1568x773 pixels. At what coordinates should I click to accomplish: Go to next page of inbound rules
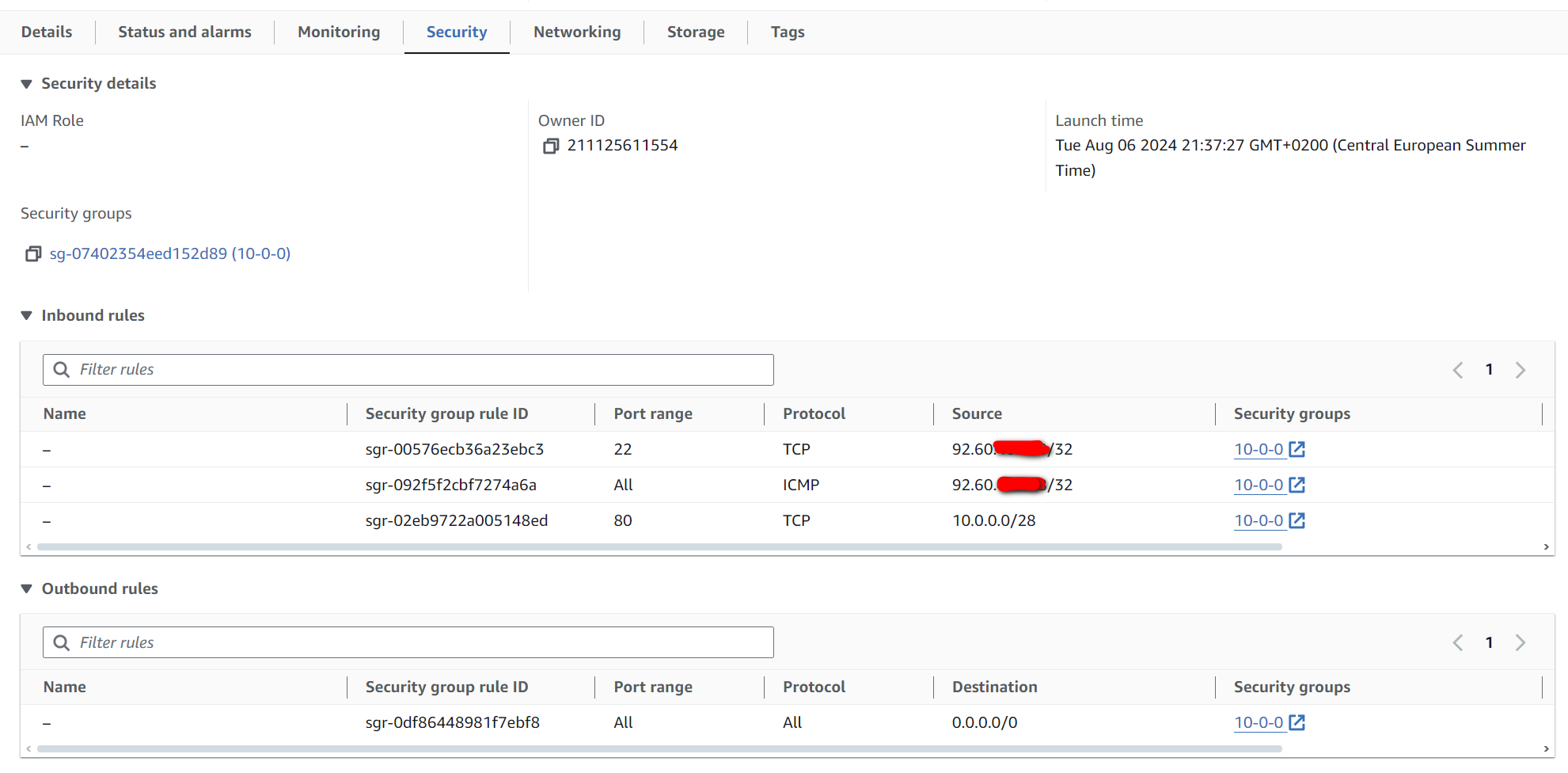point(1520,370)
